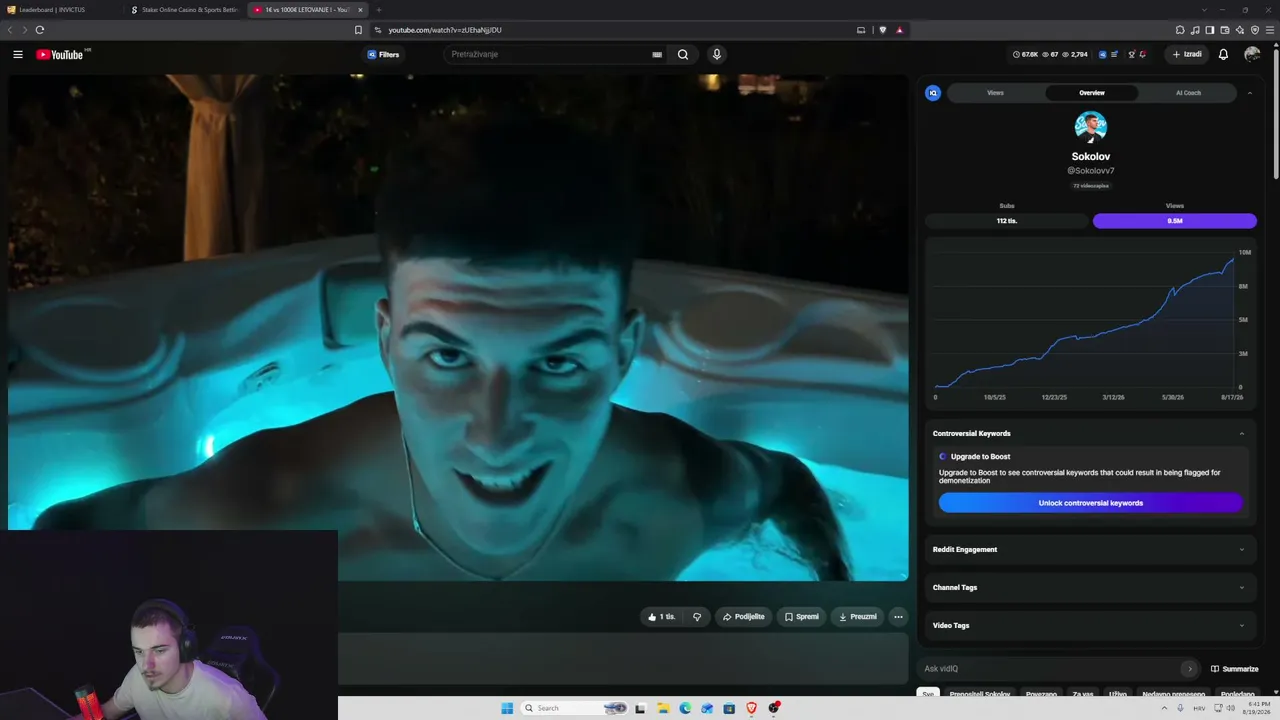Expand the Reddit Engagement section
The height and width of the screenshot is (720, 1280).
1091,549
